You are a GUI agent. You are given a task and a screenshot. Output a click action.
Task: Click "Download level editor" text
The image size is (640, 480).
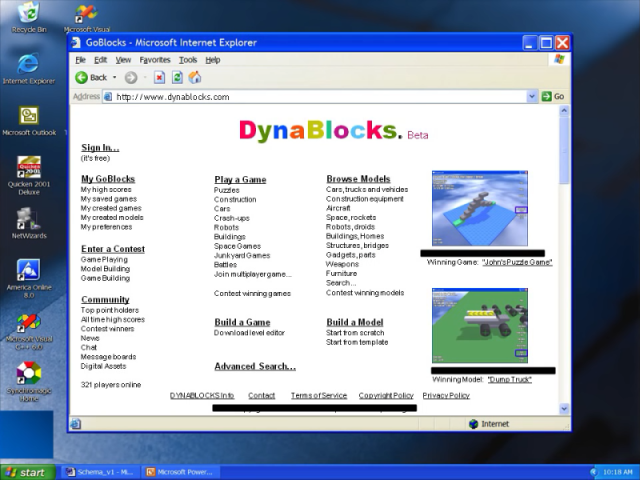(249, 333)
